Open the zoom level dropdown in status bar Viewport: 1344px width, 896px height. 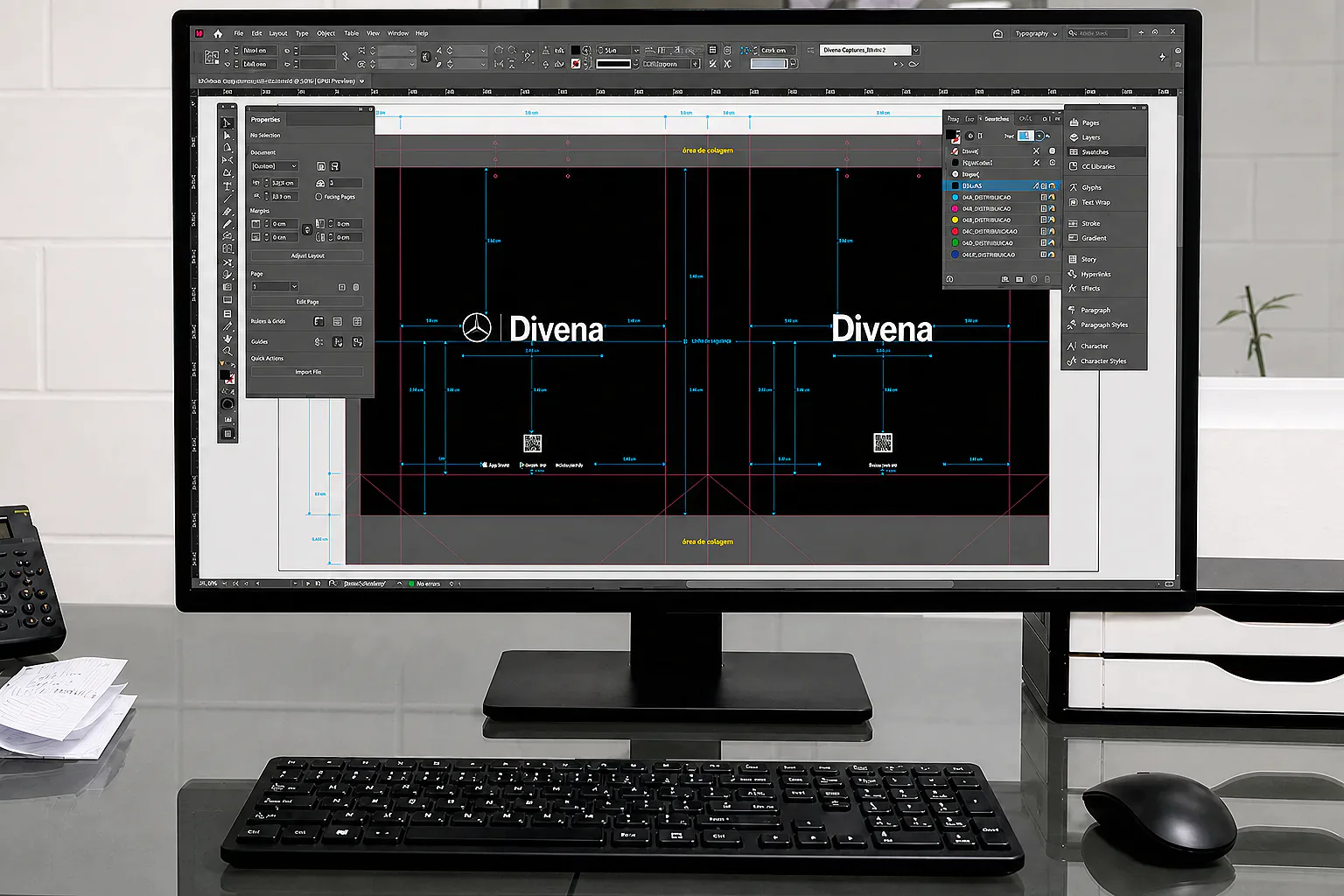click(224, 584)
